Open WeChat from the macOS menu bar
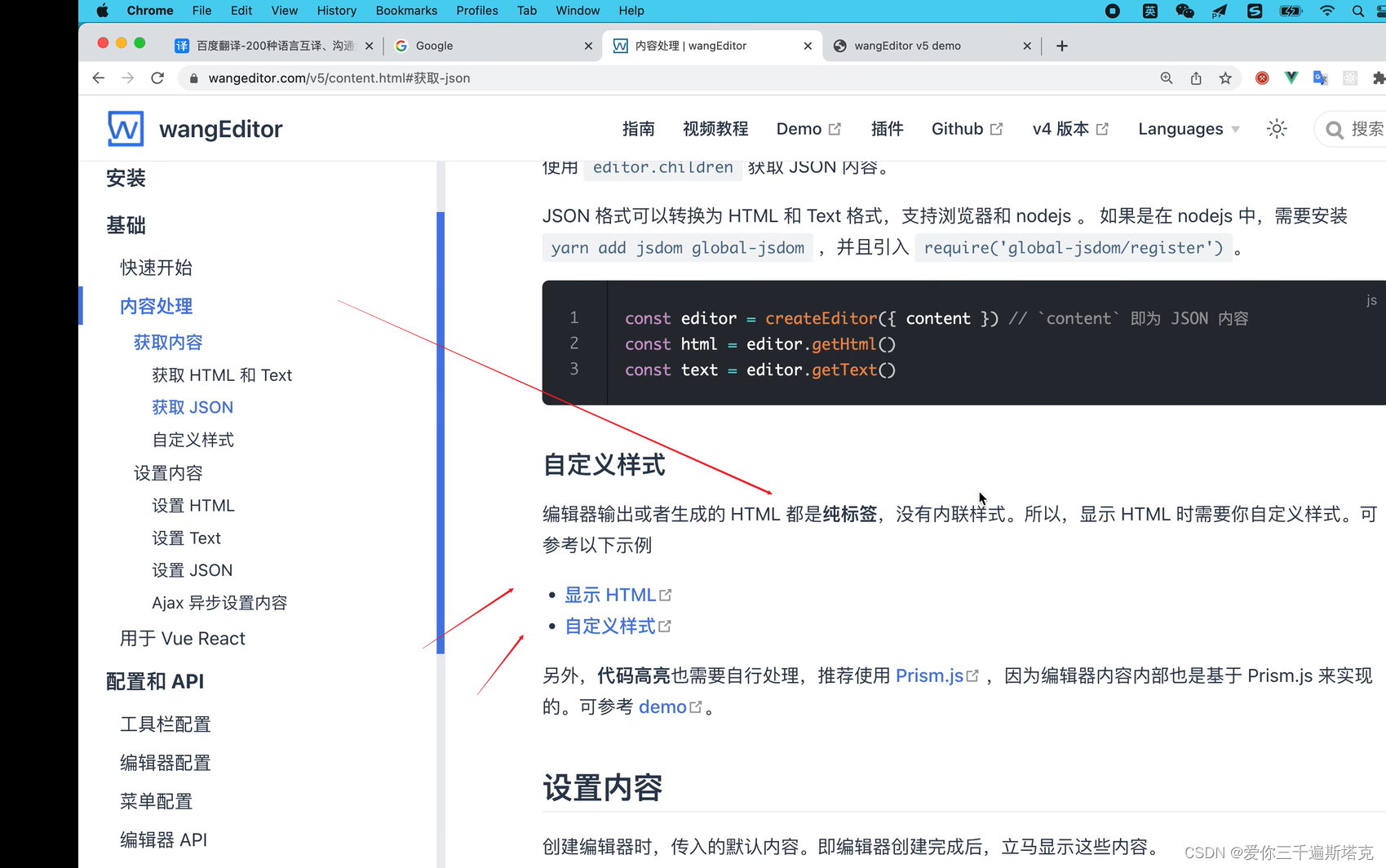The height and width of the screenshot is (868, 1386). pos(1185,11)
